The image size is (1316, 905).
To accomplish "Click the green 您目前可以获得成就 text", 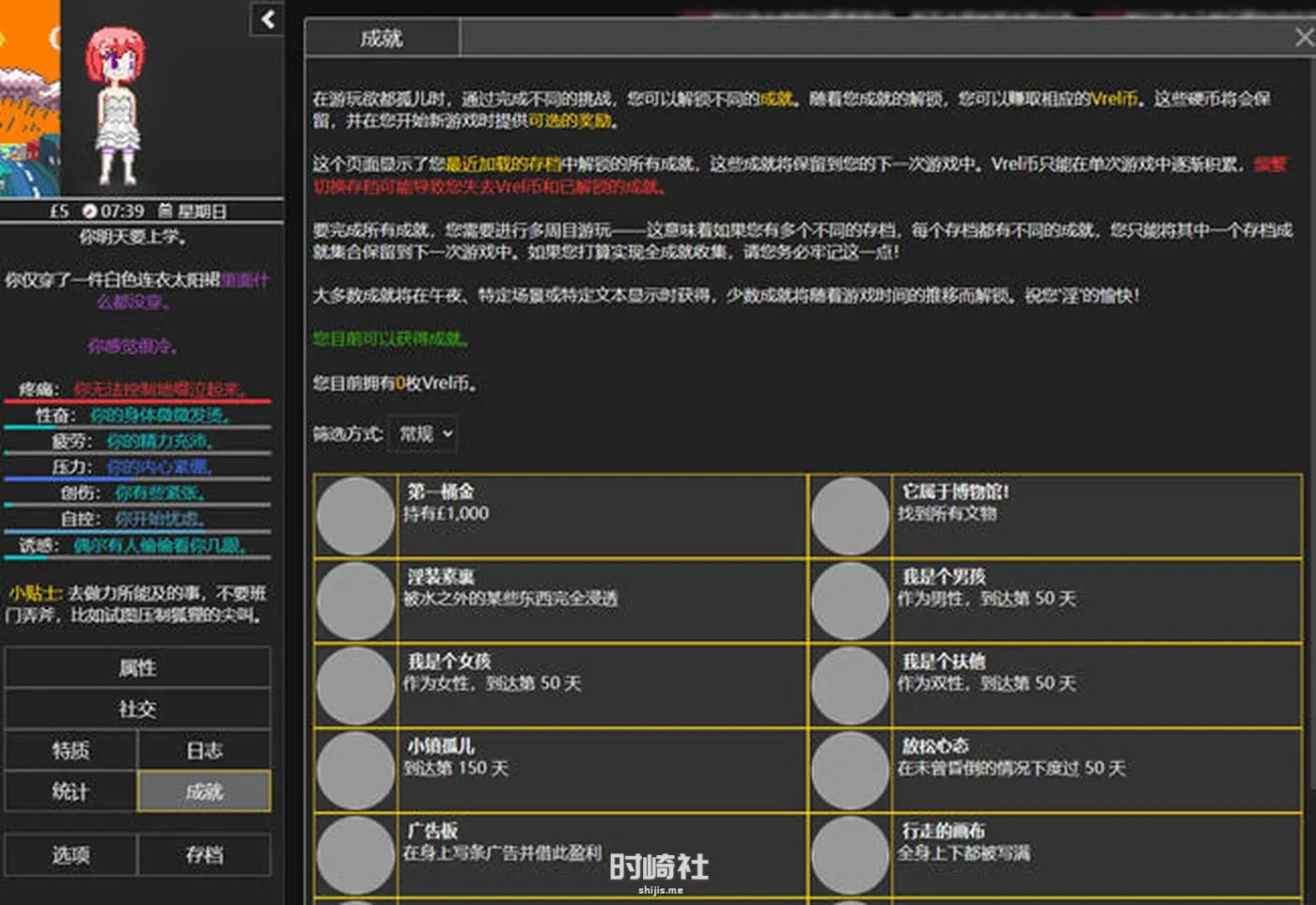I will pos(392,338).
